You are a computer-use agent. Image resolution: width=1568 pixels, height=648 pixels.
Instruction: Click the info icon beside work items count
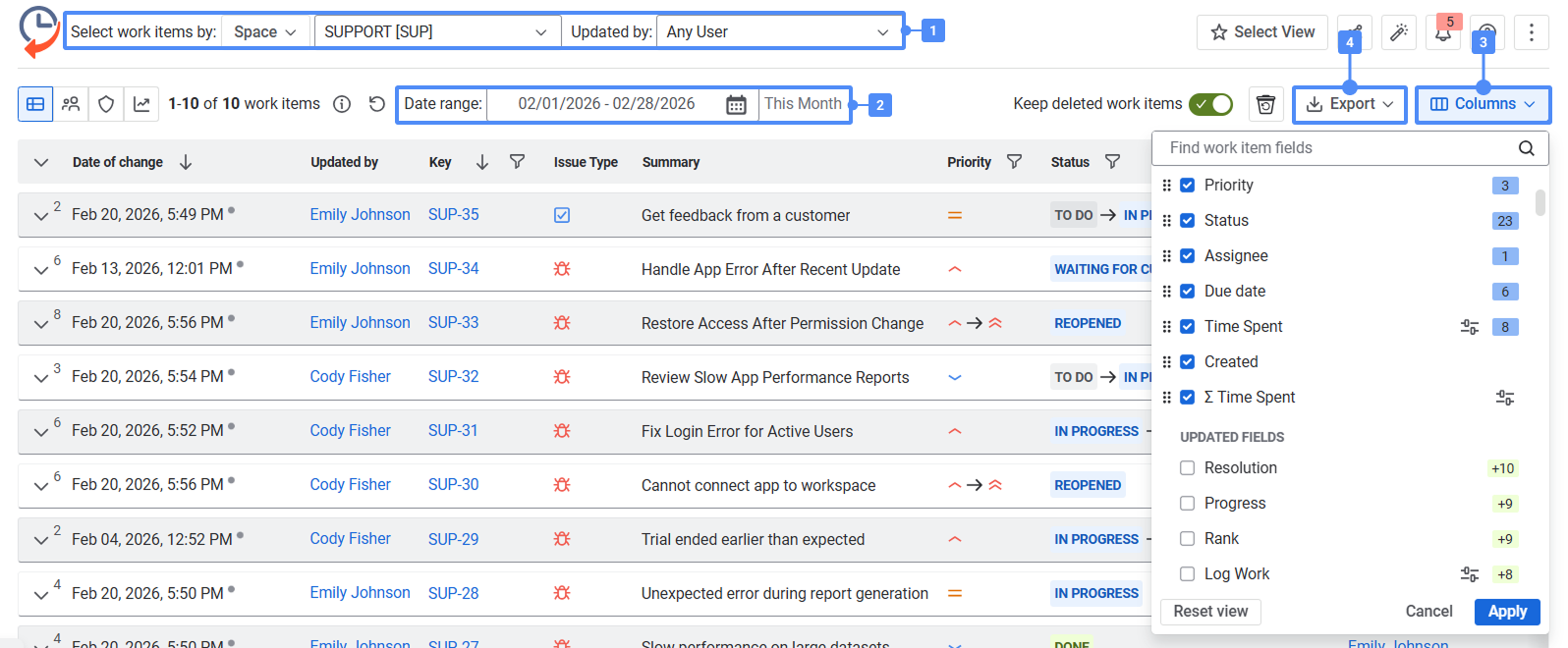click(342, 104)
